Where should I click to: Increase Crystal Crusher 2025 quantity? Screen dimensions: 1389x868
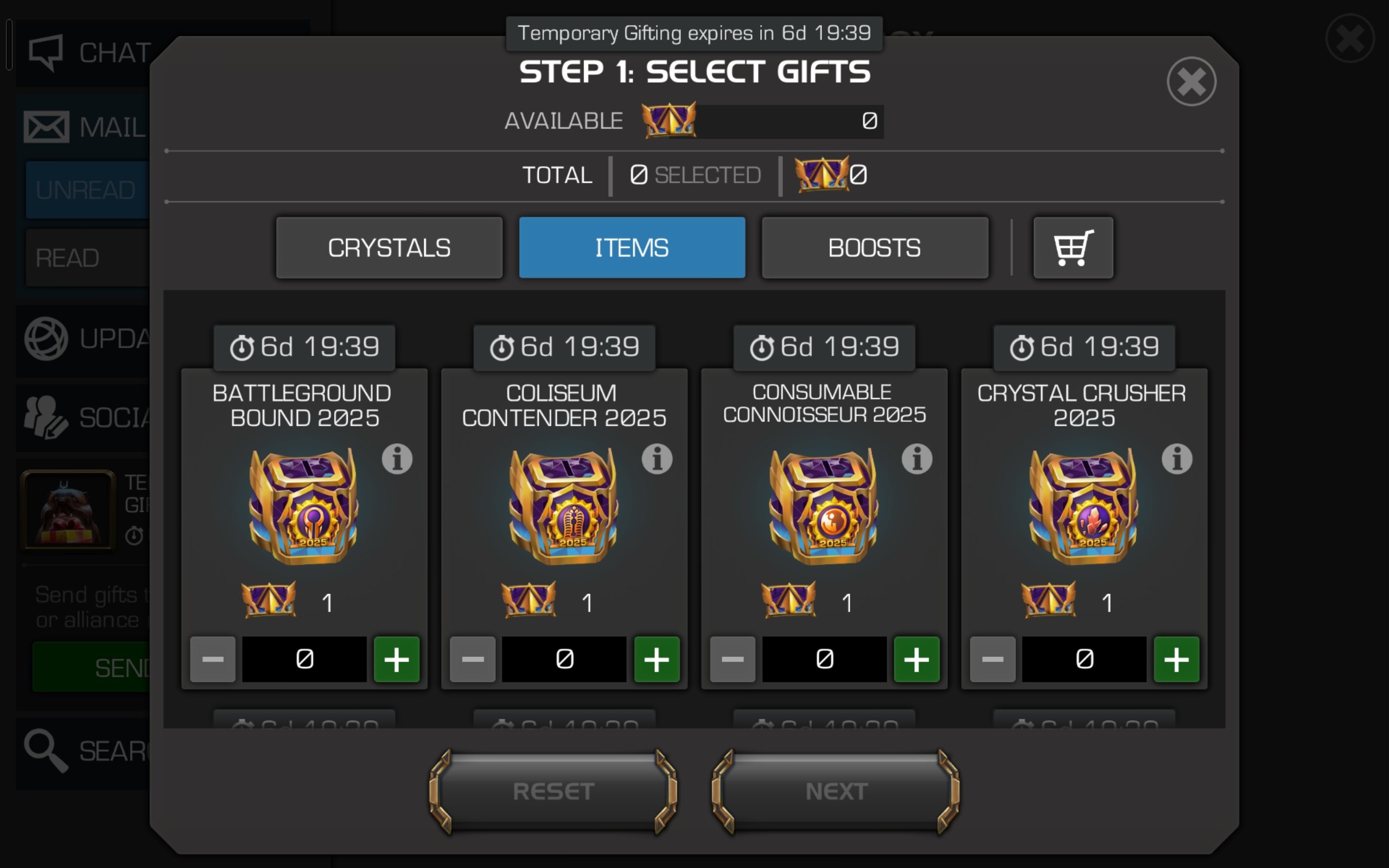coord(1177,659)
